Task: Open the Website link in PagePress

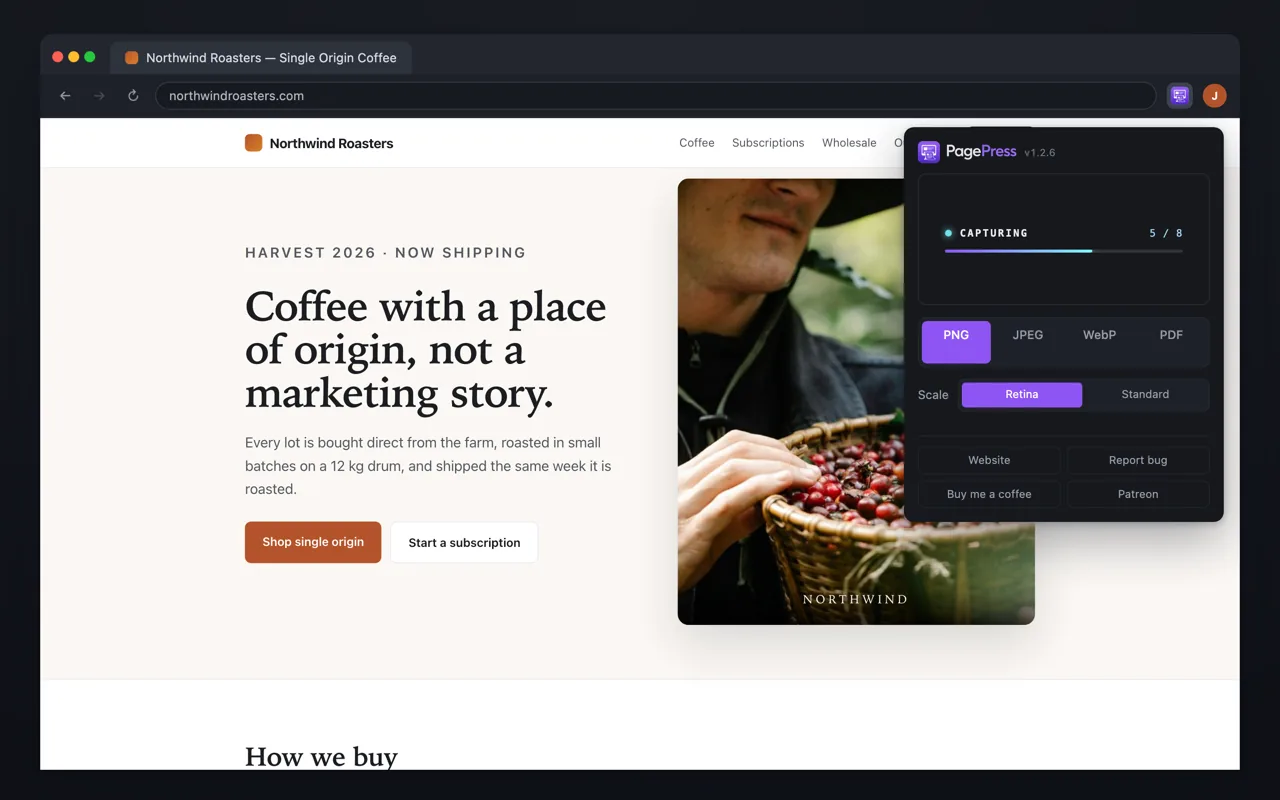Action: [989, 460]
